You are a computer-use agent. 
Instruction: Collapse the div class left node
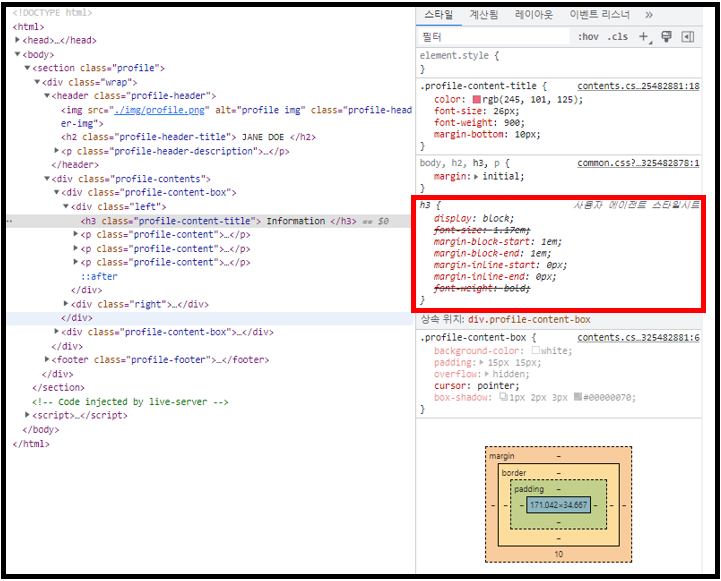tap(66, 206)
